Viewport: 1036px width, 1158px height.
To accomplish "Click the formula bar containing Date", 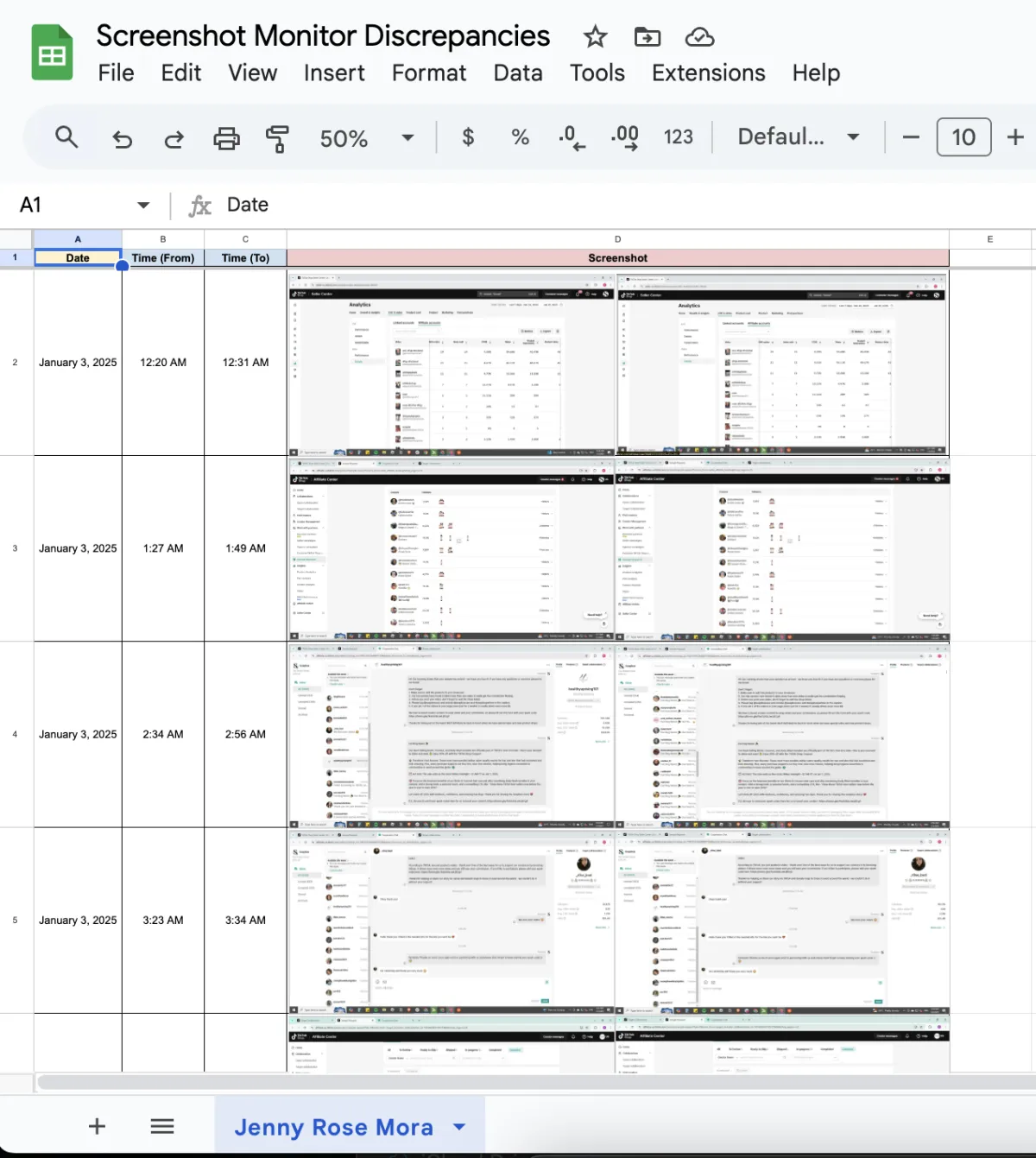I will click(x=626, y=206).
